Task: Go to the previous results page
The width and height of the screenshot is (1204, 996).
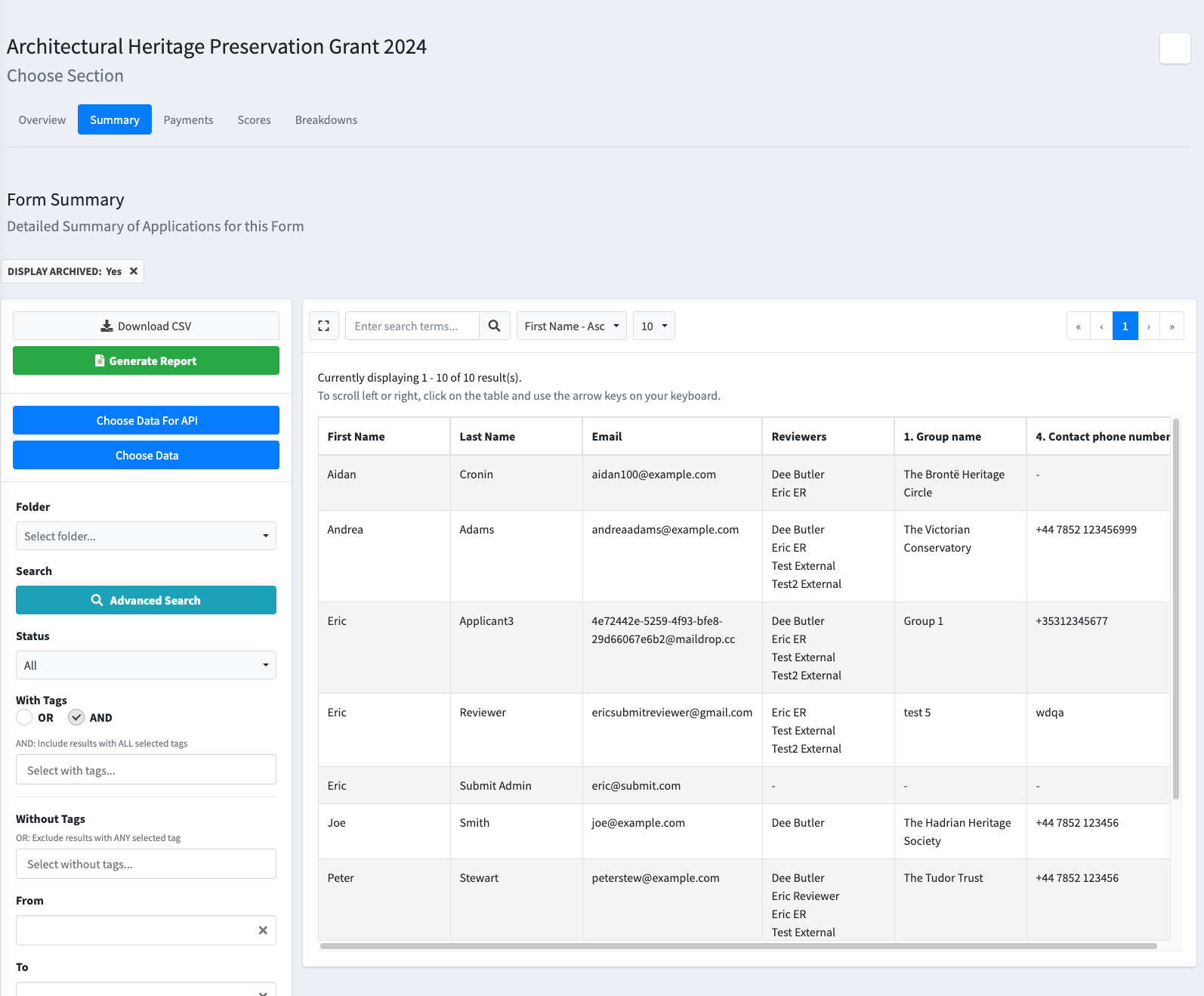Action: coord(1101,326)
